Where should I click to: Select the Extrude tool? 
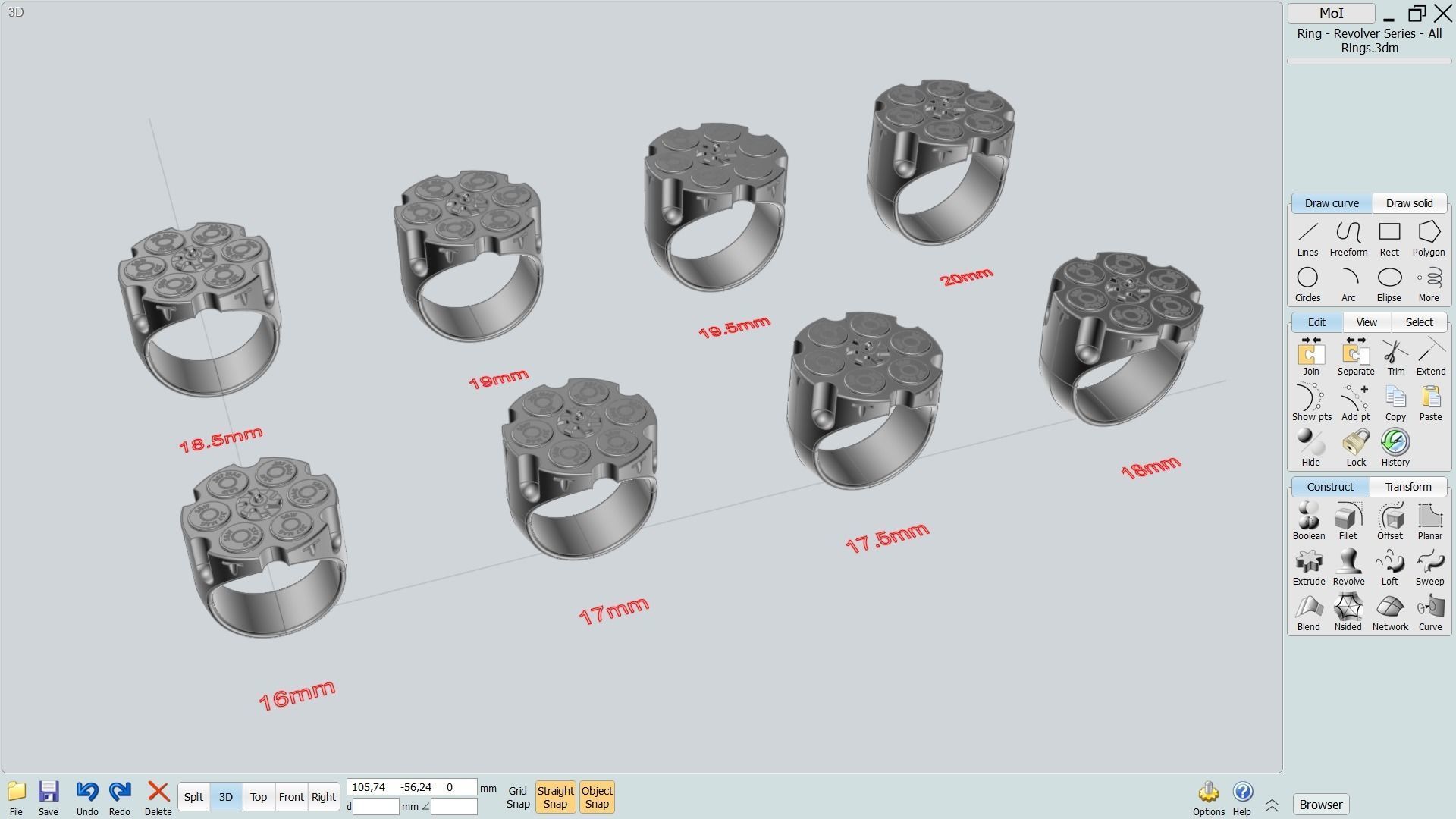click(1309, 567)
